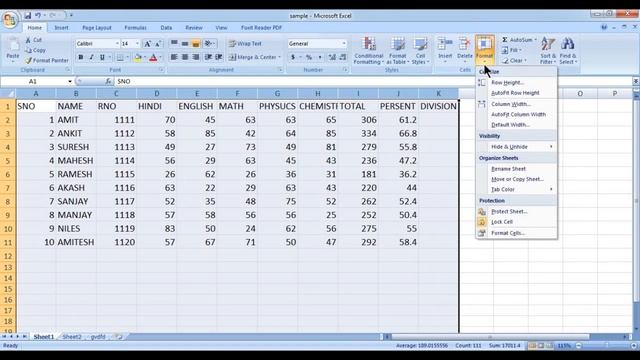Open Format as Table gallery
The width and height of the screenshot is (640, 360).
[398, 51]
